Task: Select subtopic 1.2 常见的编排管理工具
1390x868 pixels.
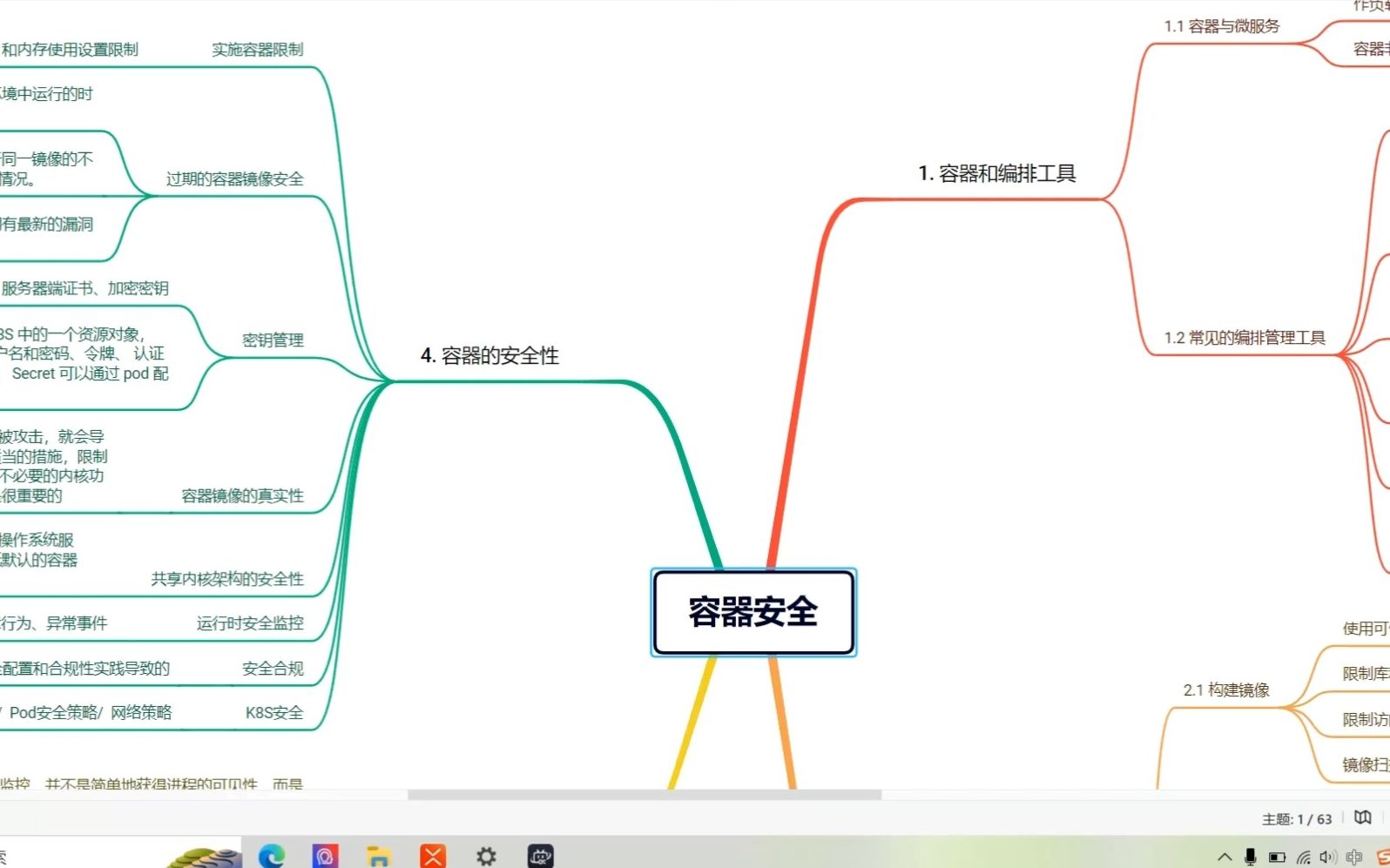Action: [1245, 338]
